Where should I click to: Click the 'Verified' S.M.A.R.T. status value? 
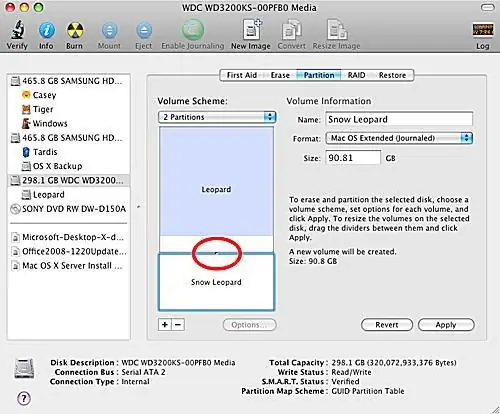[345, 381]
